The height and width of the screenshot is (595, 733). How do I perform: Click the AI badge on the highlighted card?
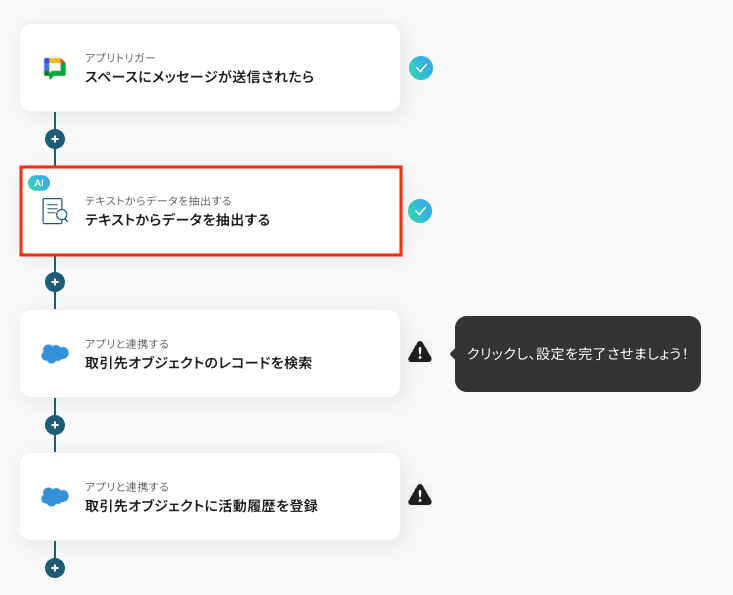39,183
